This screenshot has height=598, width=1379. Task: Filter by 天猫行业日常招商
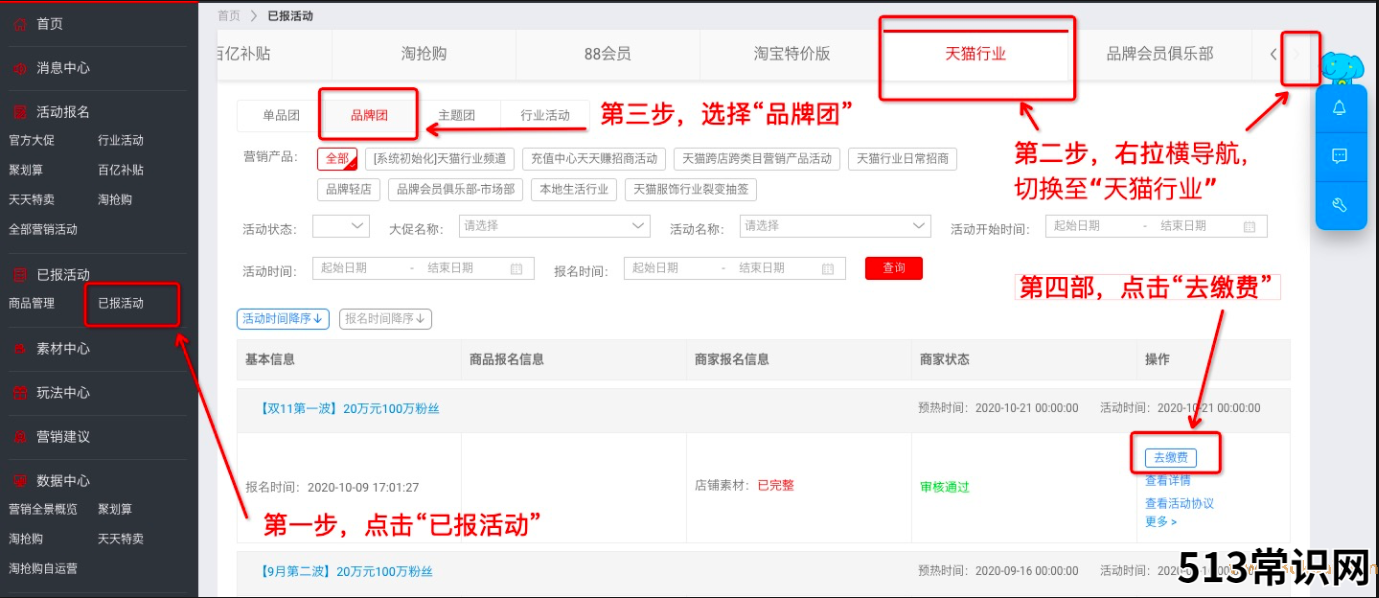click(902, 158)
